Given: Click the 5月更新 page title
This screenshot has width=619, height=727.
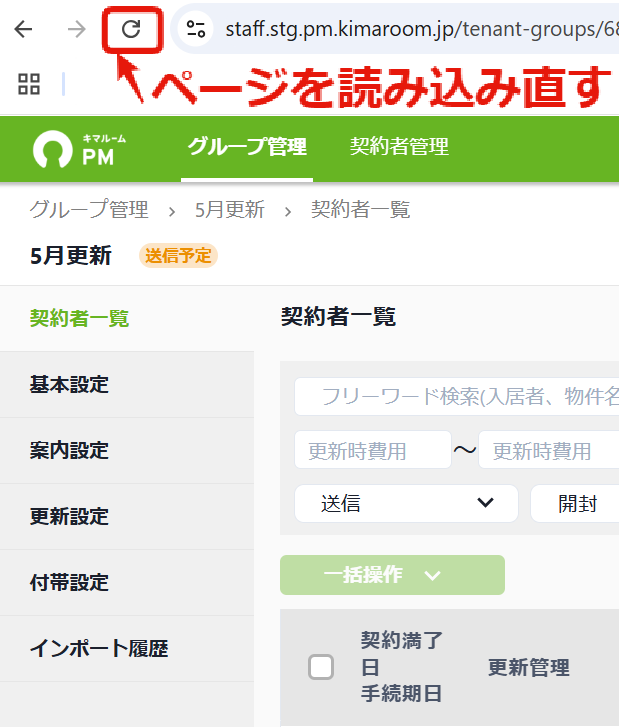Looking at the screenshot, I should pyautogui.click(x=70, y=255).
